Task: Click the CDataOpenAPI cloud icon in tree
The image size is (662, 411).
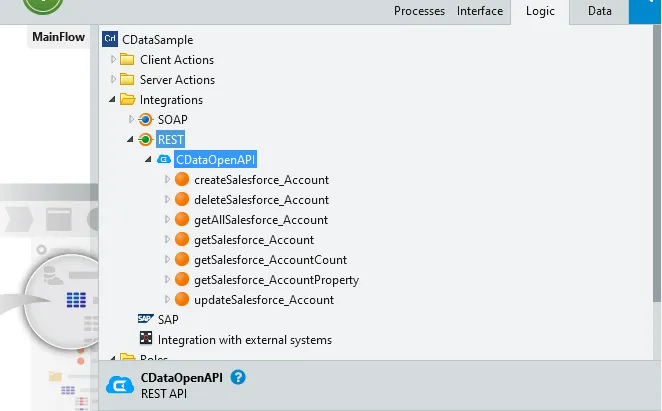Action: click(x=164, y=159)
